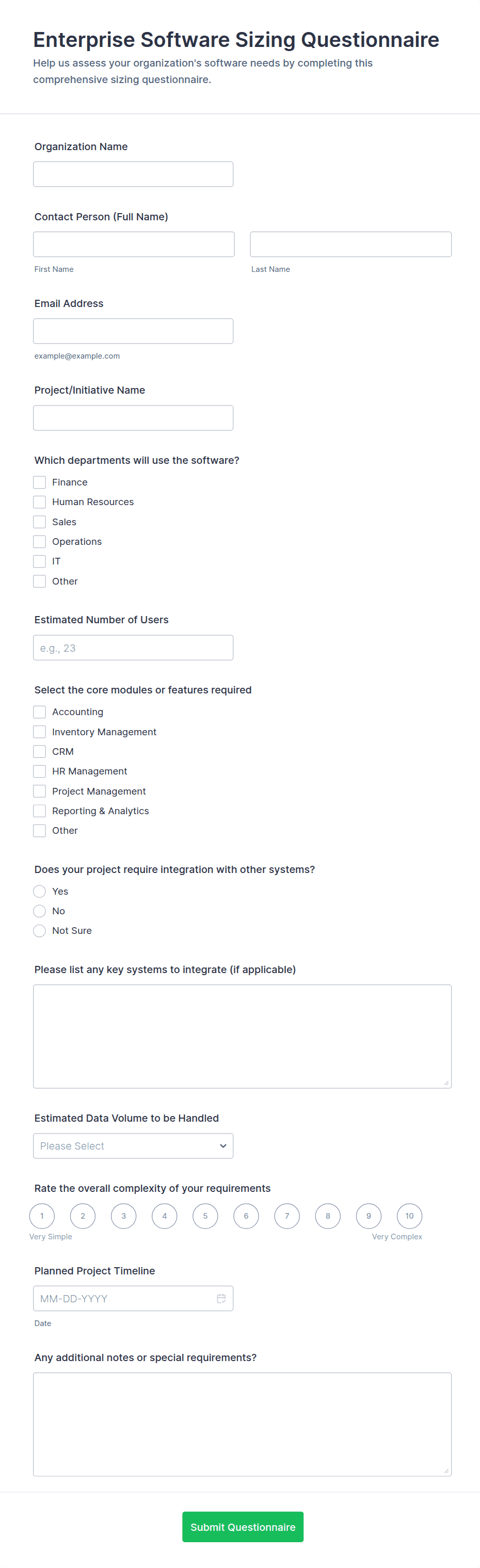
Task: Open the Estimated Data Volume dropdown
Action: tap(133, 1145)
